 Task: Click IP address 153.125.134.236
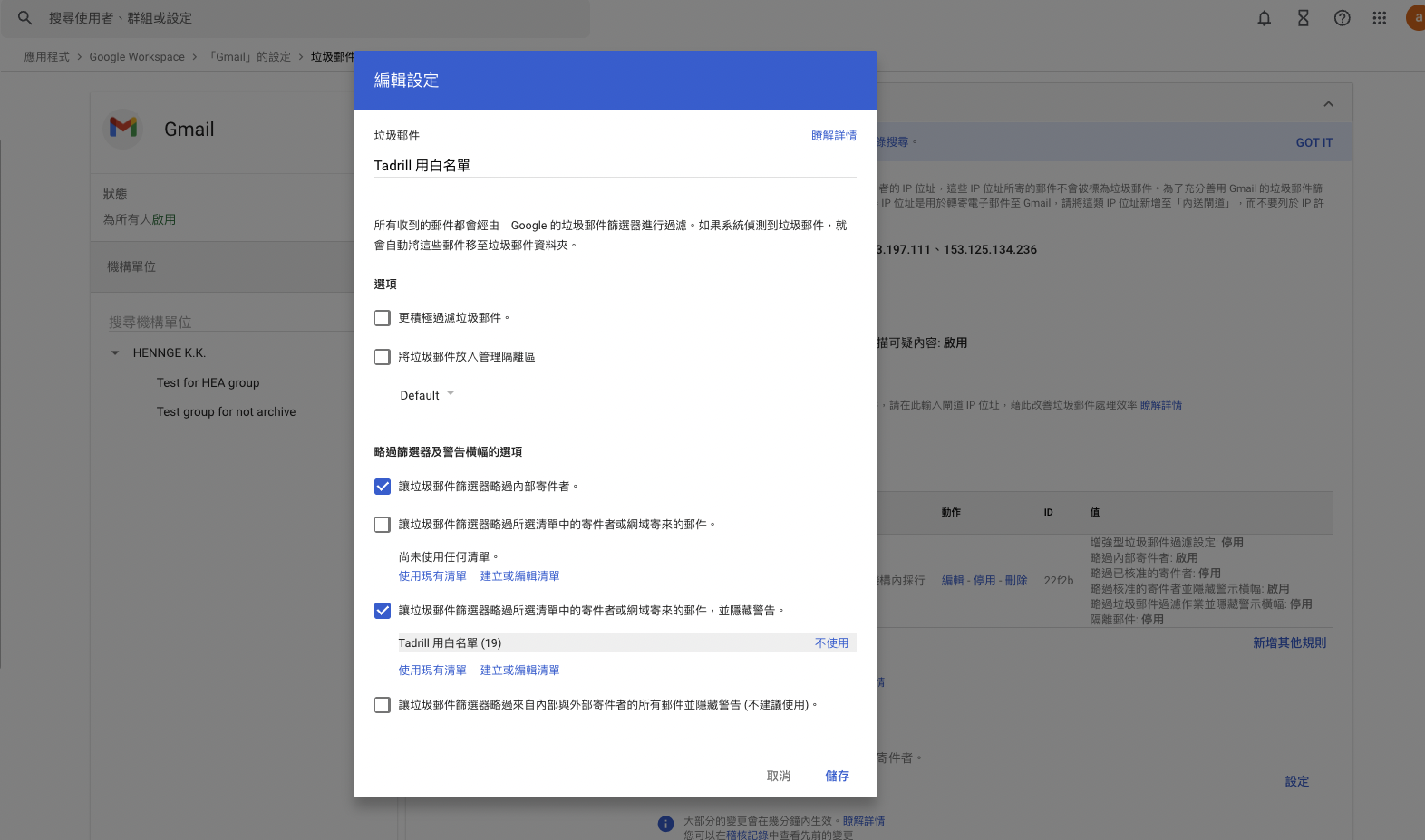pos(990,250)
